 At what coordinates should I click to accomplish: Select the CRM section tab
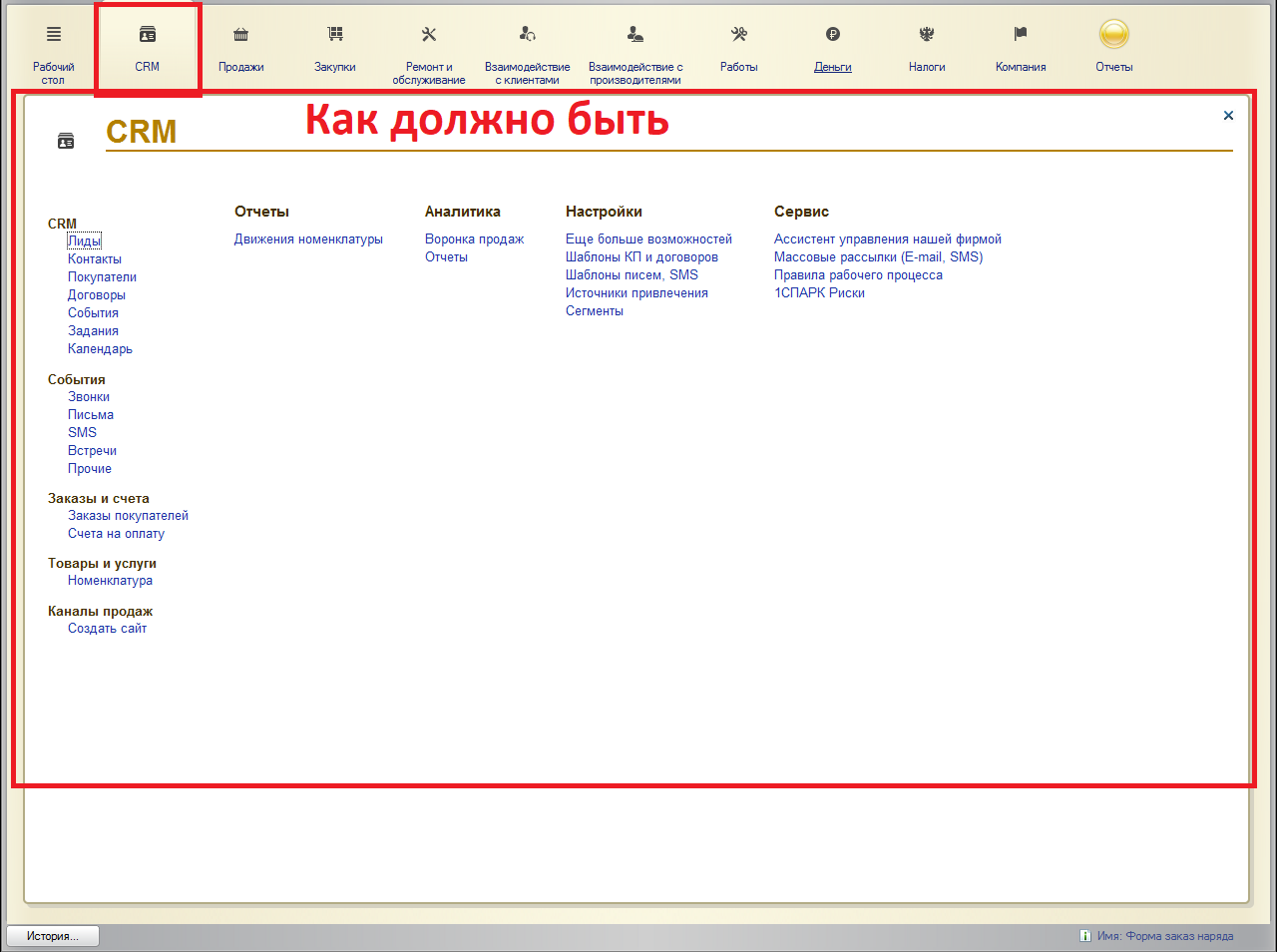click(x=148, y=48)
